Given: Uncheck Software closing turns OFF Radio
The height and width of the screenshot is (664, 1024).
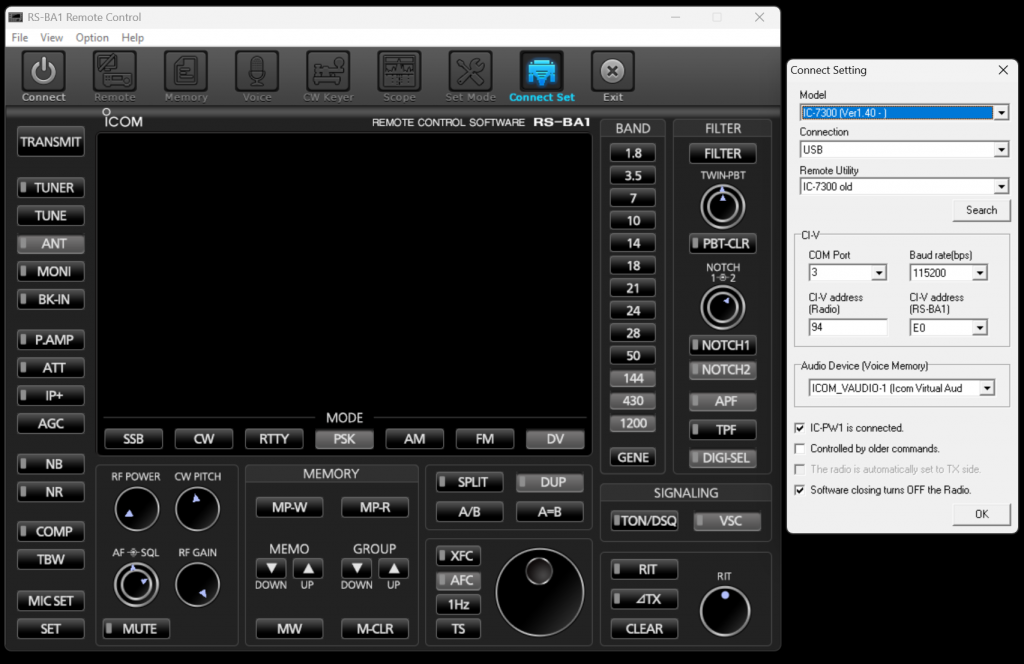Looking at the screenshot, I should [800, 490].
